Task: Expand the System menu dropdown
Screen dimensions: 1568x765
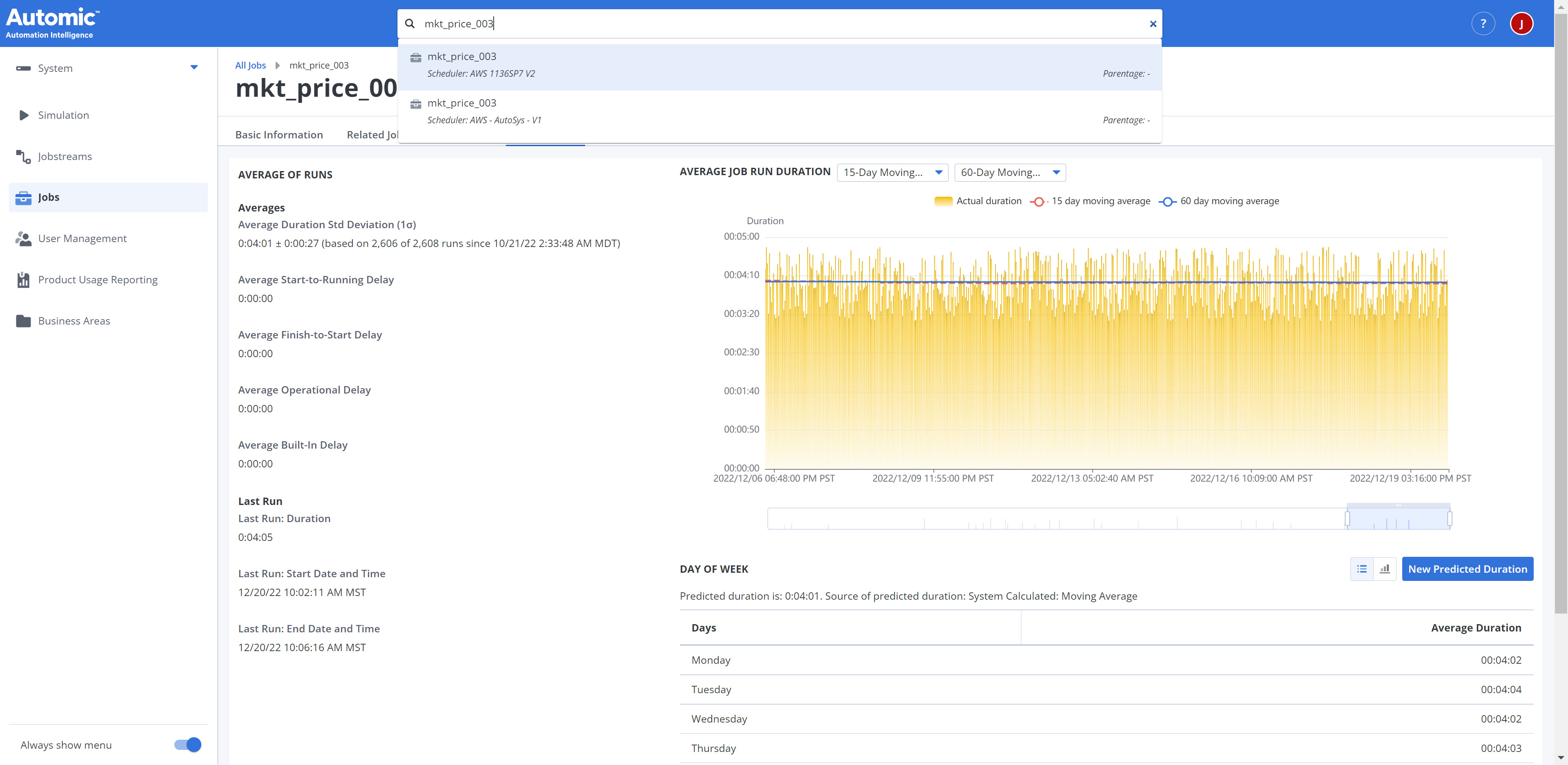Action: pos(194,67)
